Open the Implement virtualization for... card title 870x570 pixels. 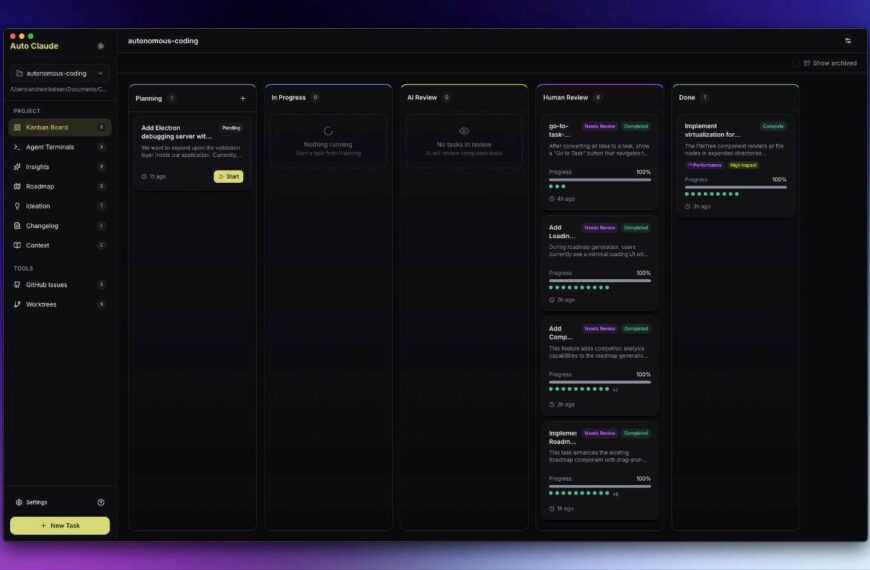[x=712, y=130]
